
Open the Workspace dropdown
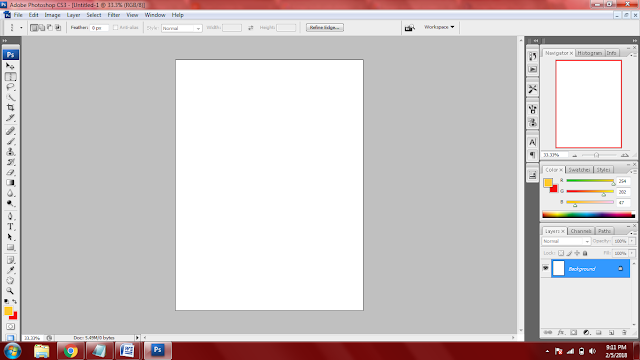(439, 27)
